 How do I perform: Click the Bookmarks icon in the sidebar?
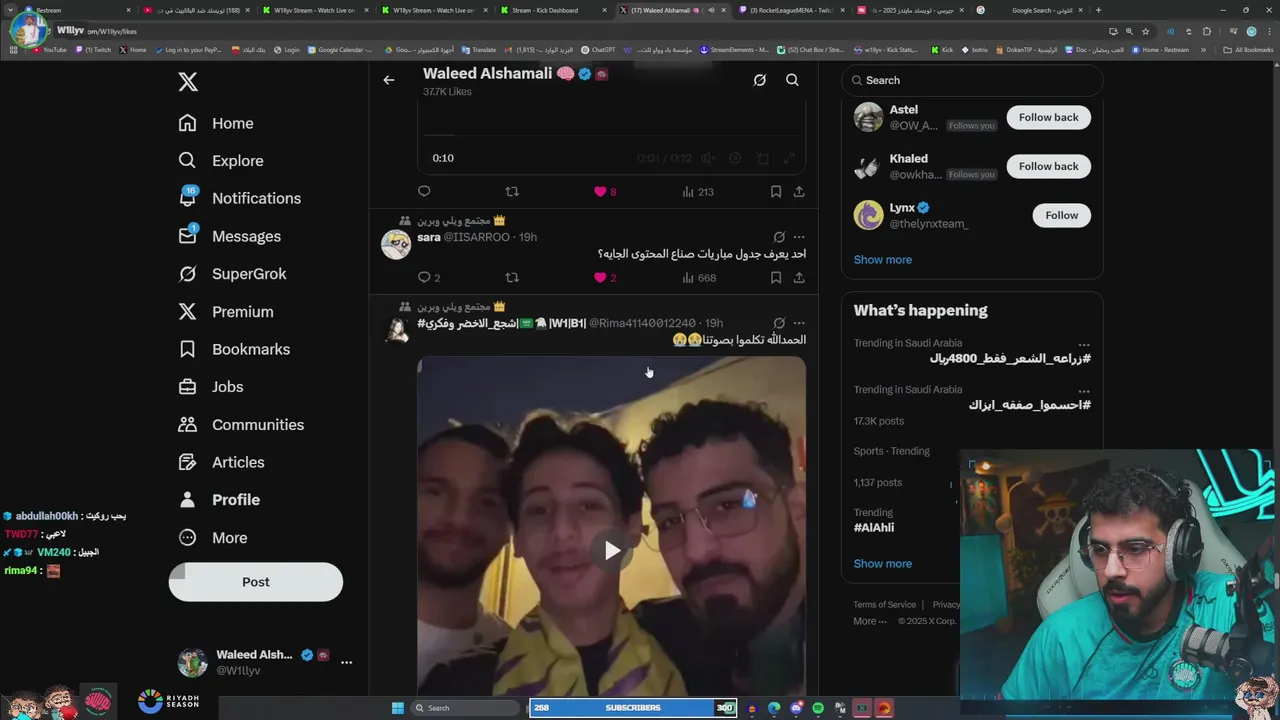pos(187,349)
